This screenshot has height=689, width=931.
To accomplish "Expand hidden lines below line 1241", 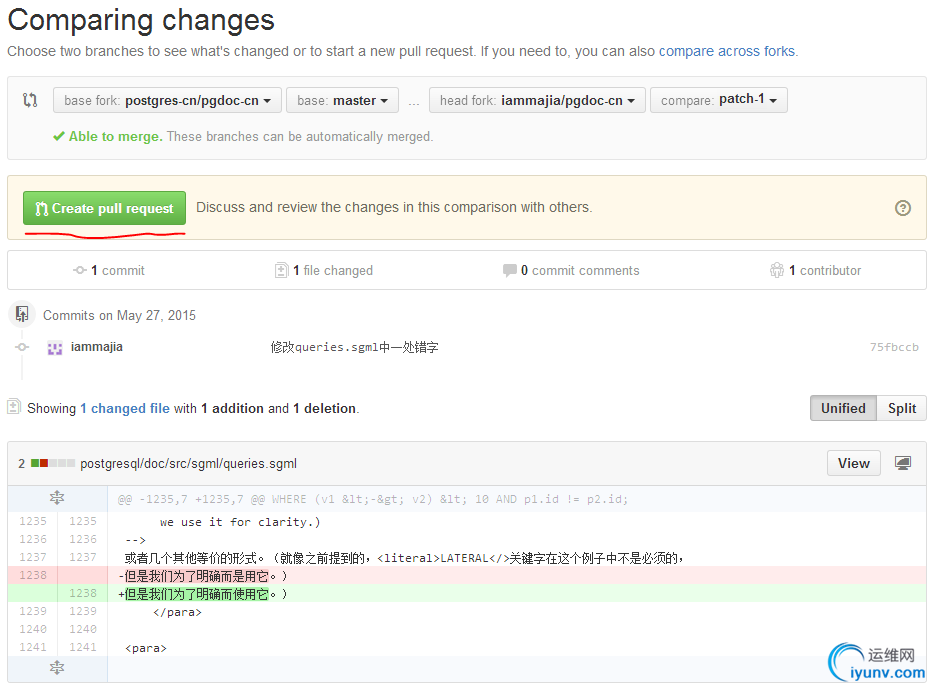I will pos(57,668).
